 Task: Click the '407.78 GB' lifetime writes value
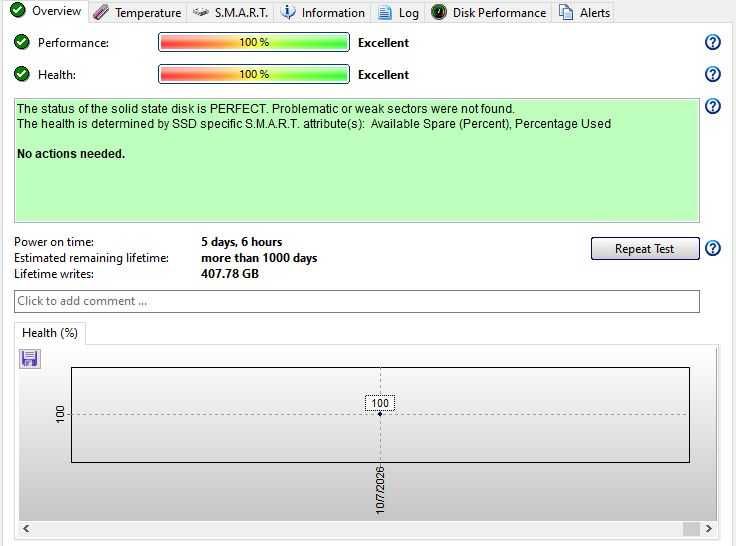230,274
